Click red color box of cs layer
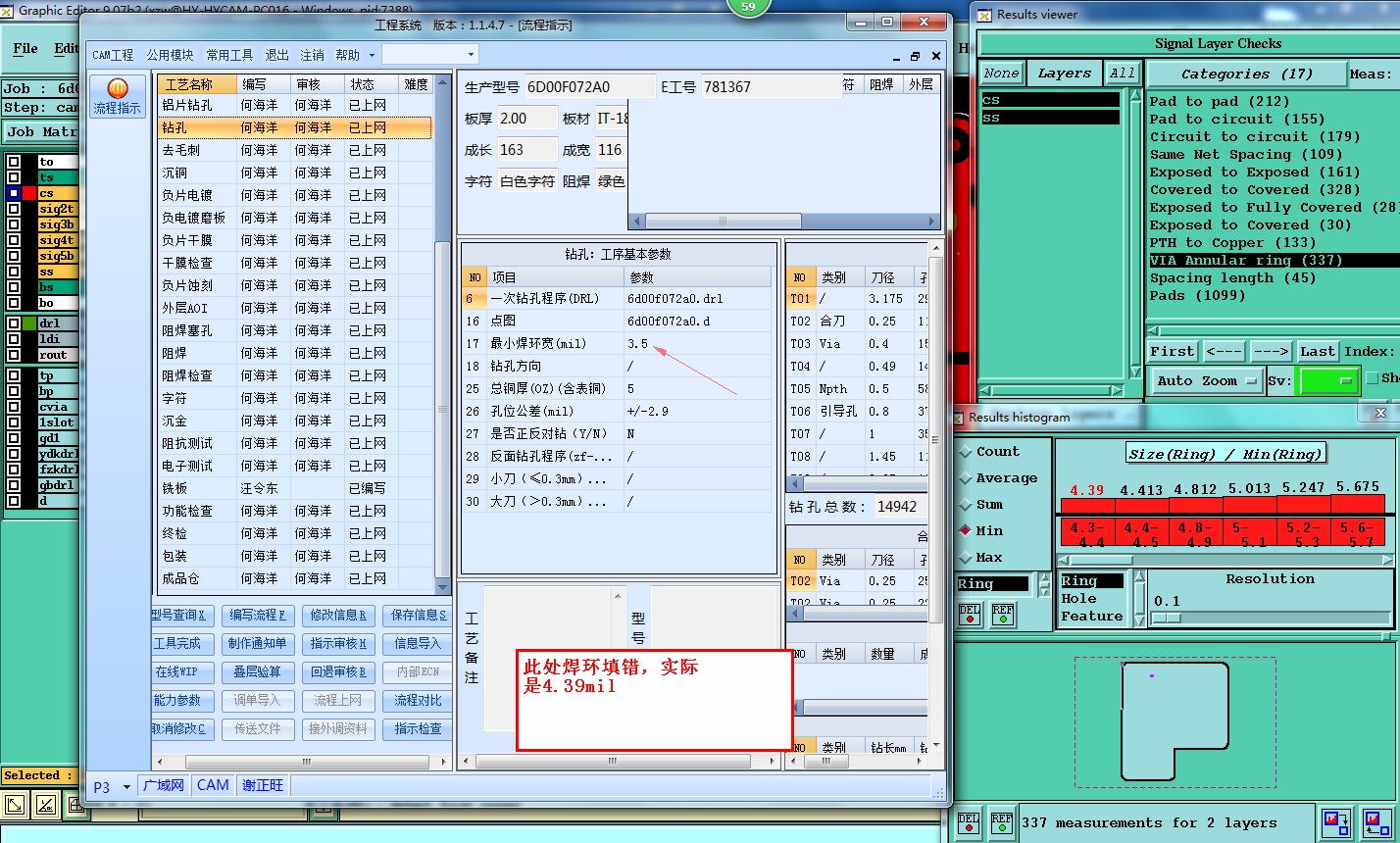 click(29, 193)
